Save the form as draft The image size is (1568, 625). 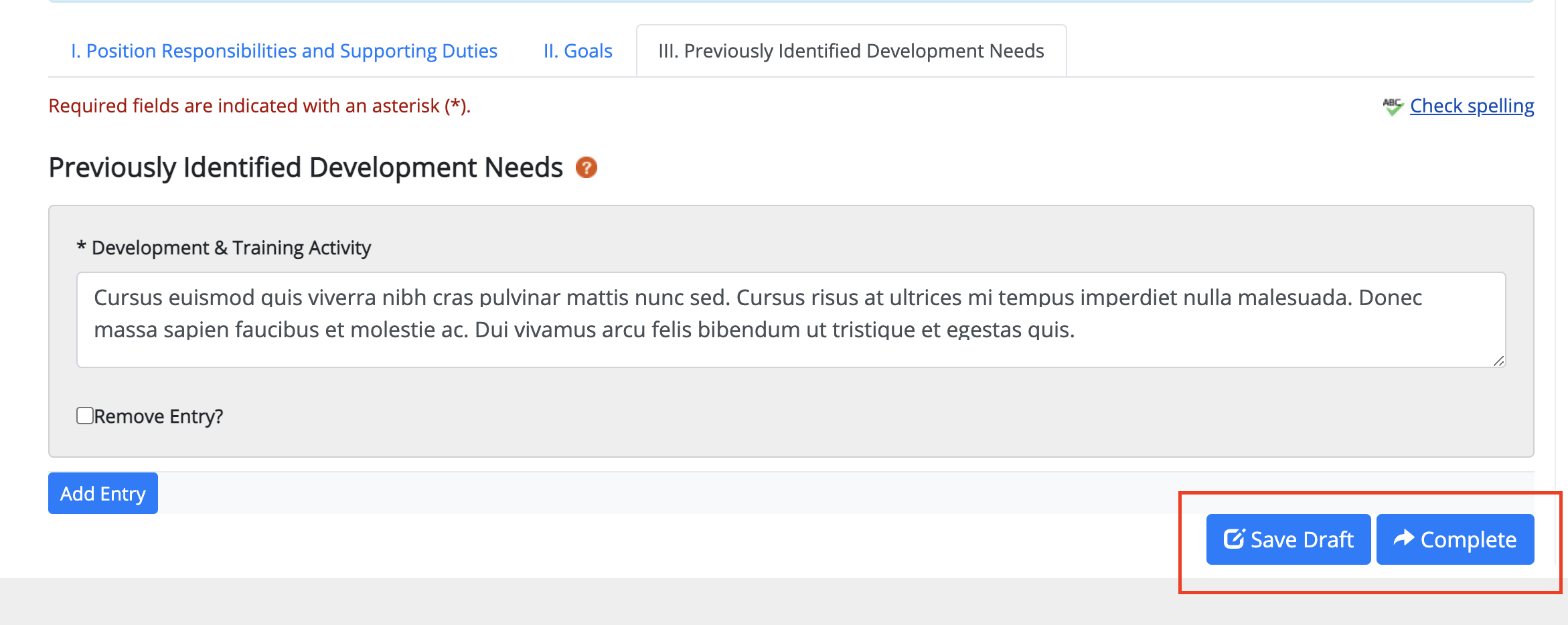[x=1288, y=539]
